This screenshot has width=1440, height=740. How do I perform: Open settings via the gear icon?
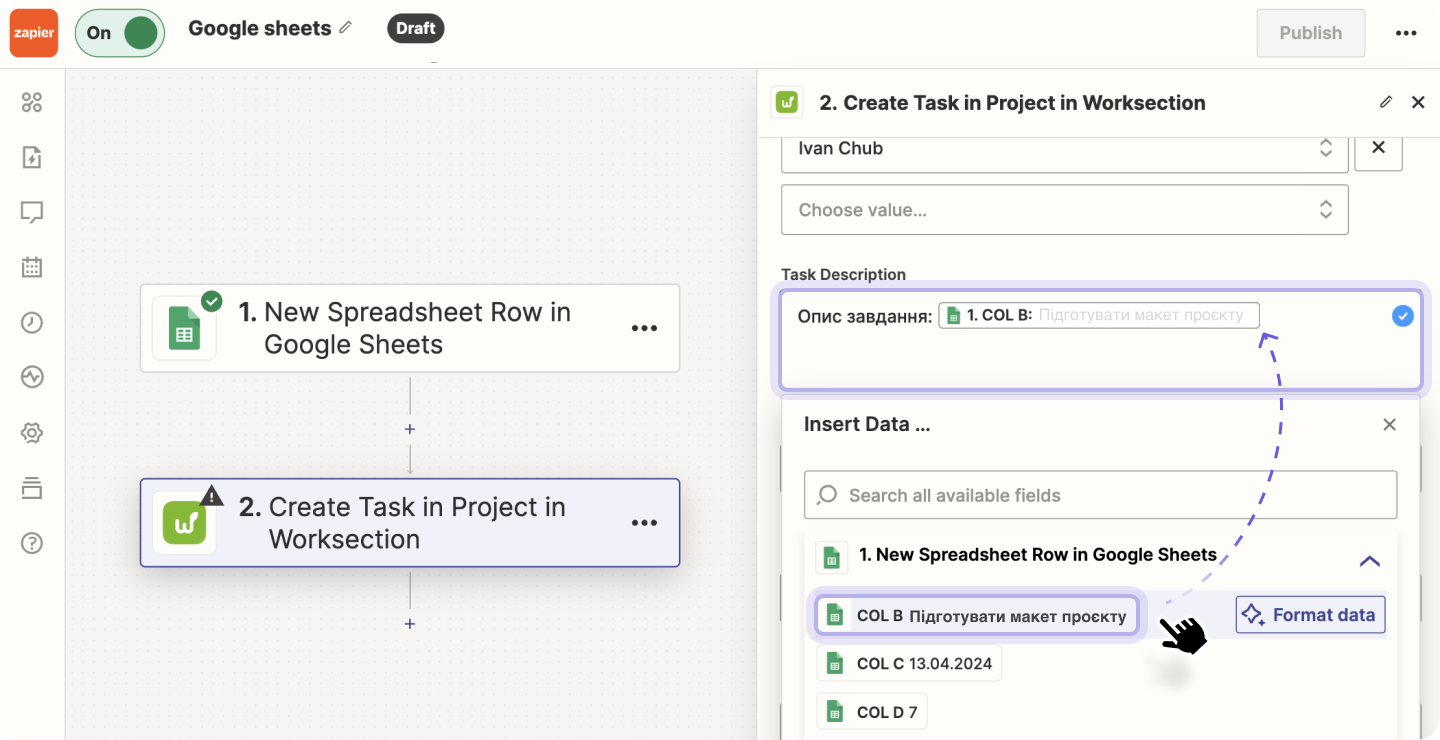31,432
